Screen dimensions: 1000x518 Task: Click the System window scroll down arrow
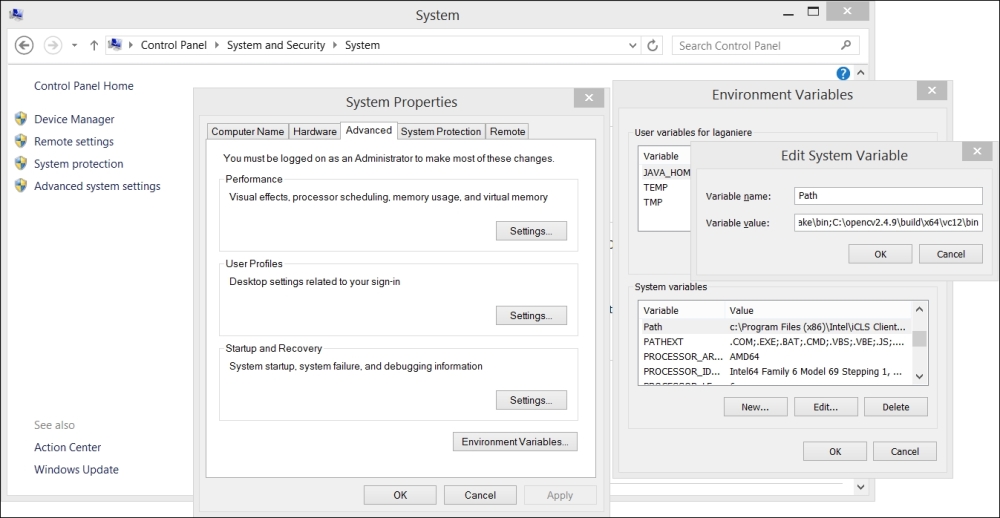[860, 487]
